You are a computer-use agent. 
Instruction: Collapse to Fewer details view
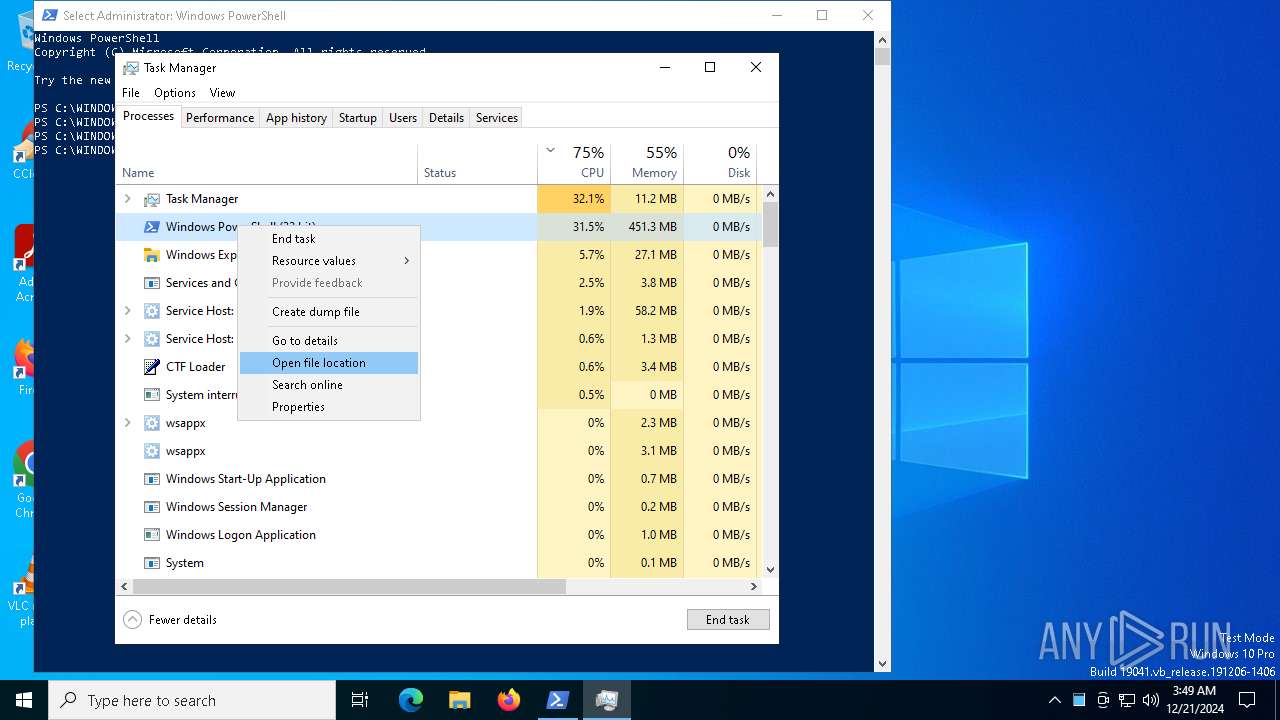[x=170, y=620]
